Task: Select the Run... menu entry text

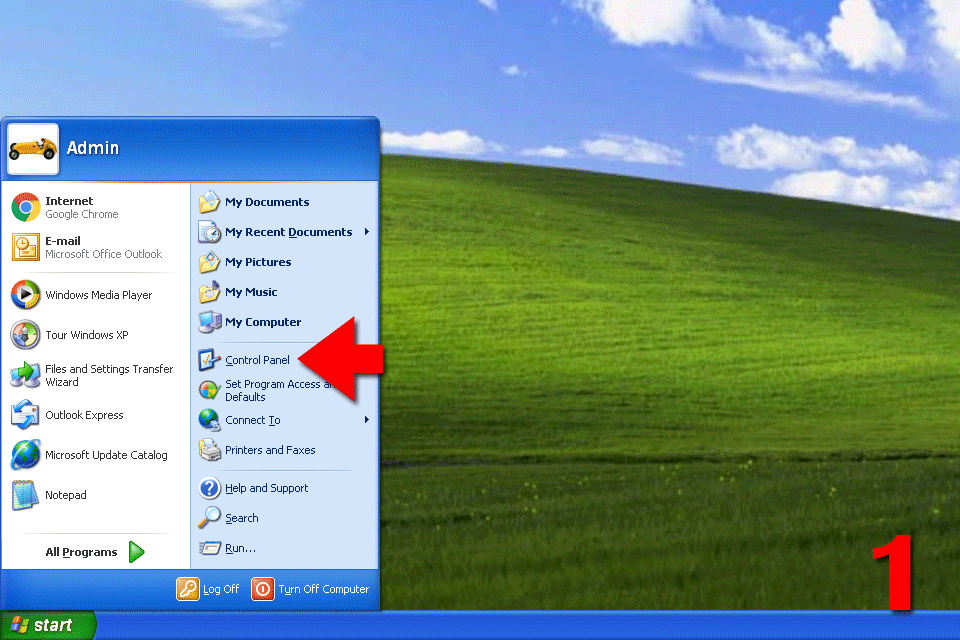Action: 241,548
